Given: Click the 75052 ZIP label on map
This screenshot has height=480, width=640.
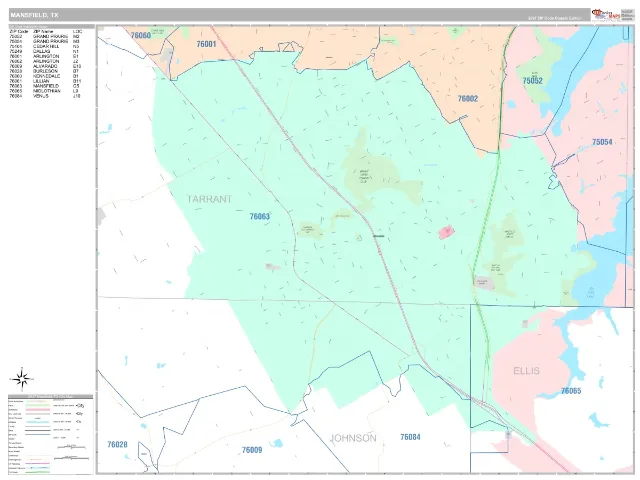Looking at the screenshot, I should coord(533,80).
